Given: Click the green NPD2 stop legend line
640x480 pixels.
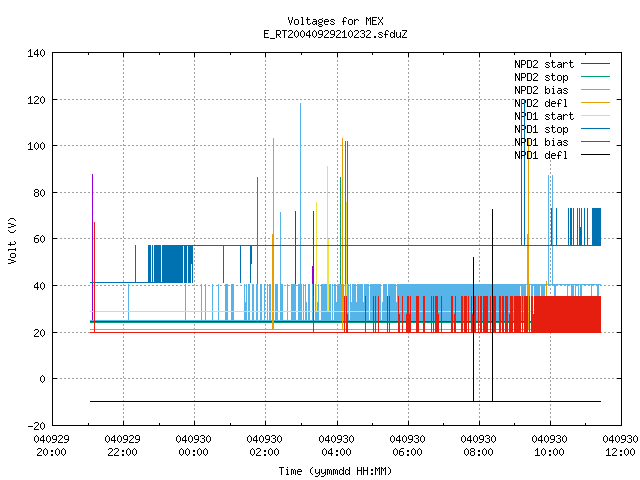Looking at the screenshot, I should (595, 76).
